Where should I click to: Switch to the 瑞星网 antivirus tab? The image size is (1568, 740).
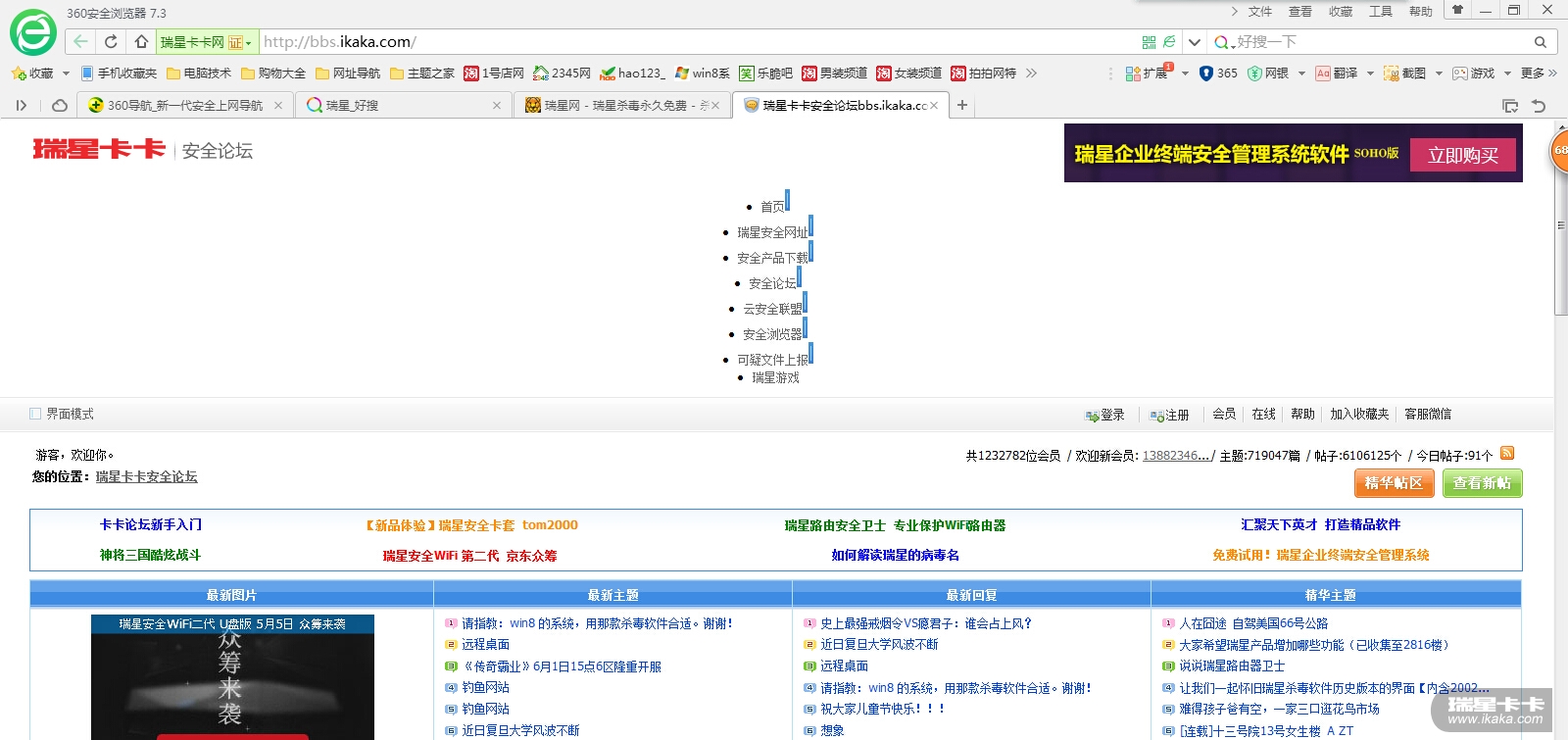click(621, 105)
